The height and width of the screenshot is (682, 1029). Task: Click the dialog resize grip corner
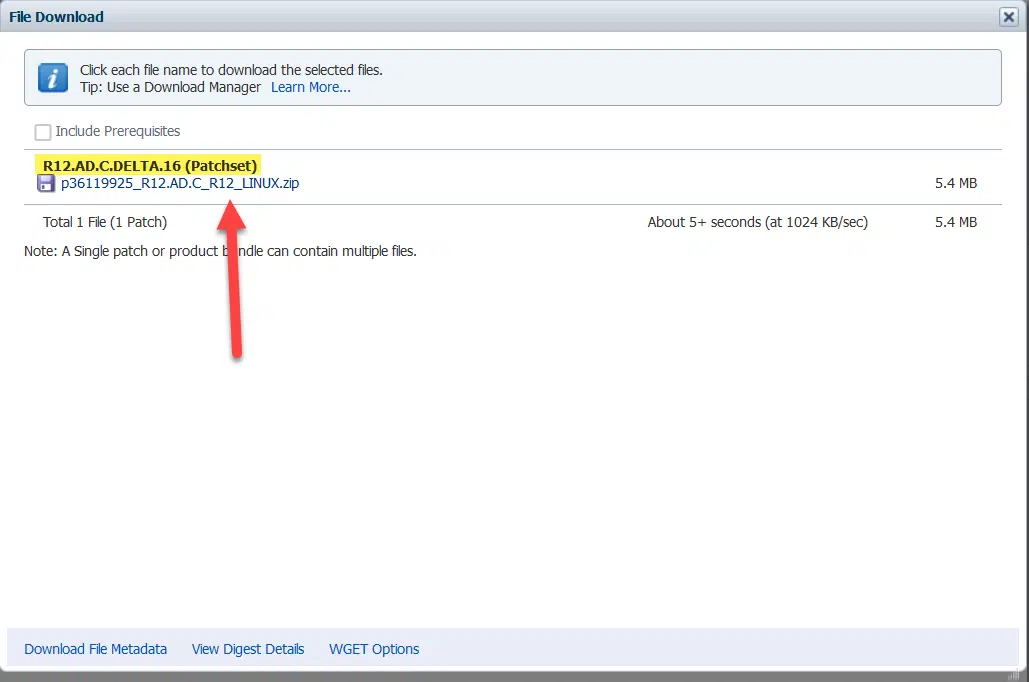tap(1015, 673)
